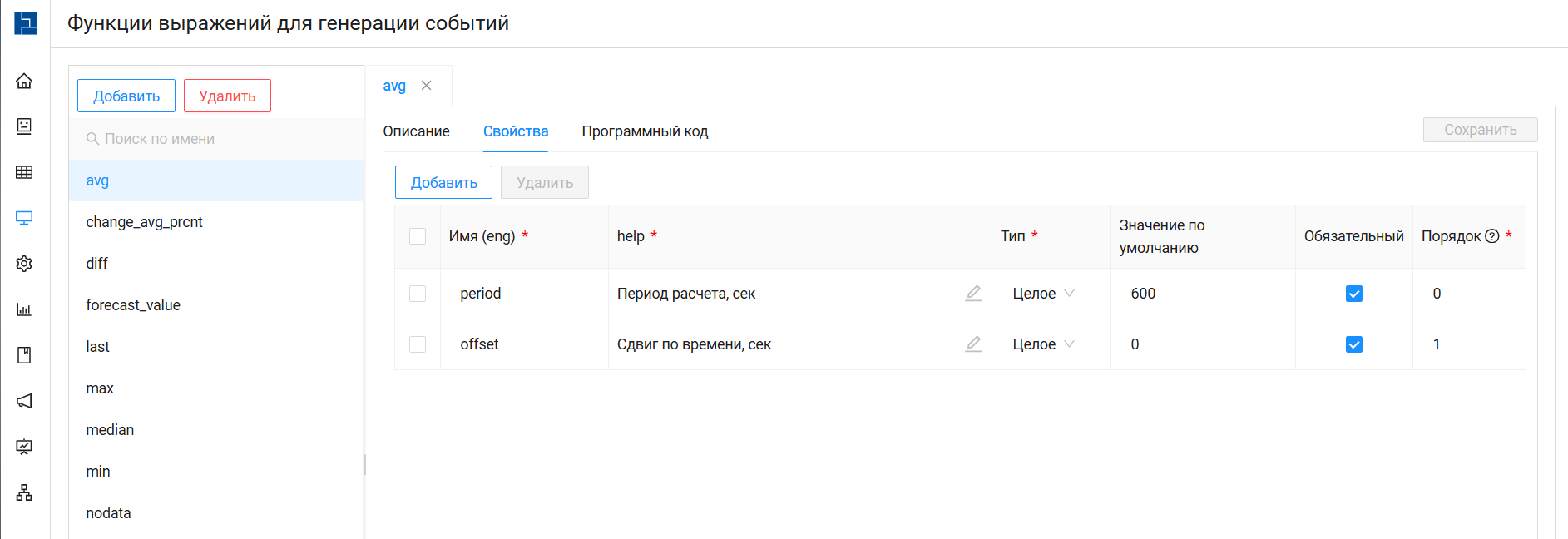Click the megaphone icon in the sidebar
This screenshot has width=1568, height=539.
tap(24, 401)
